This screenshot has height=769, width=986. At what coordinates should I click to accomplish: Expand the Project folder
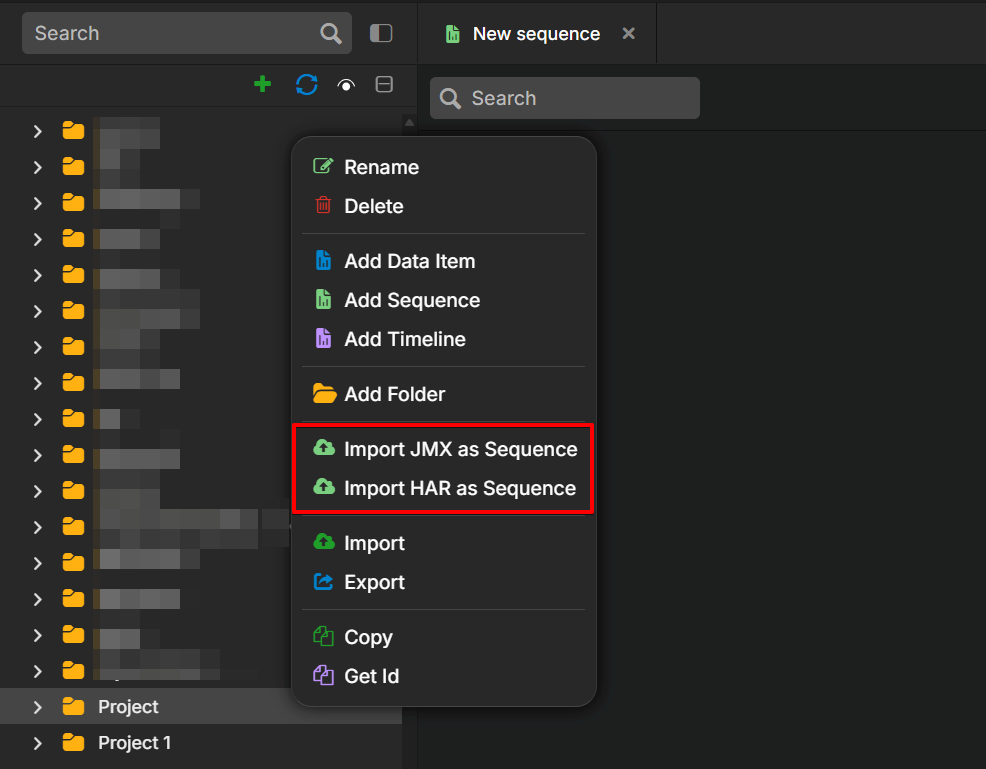(38, 707)
